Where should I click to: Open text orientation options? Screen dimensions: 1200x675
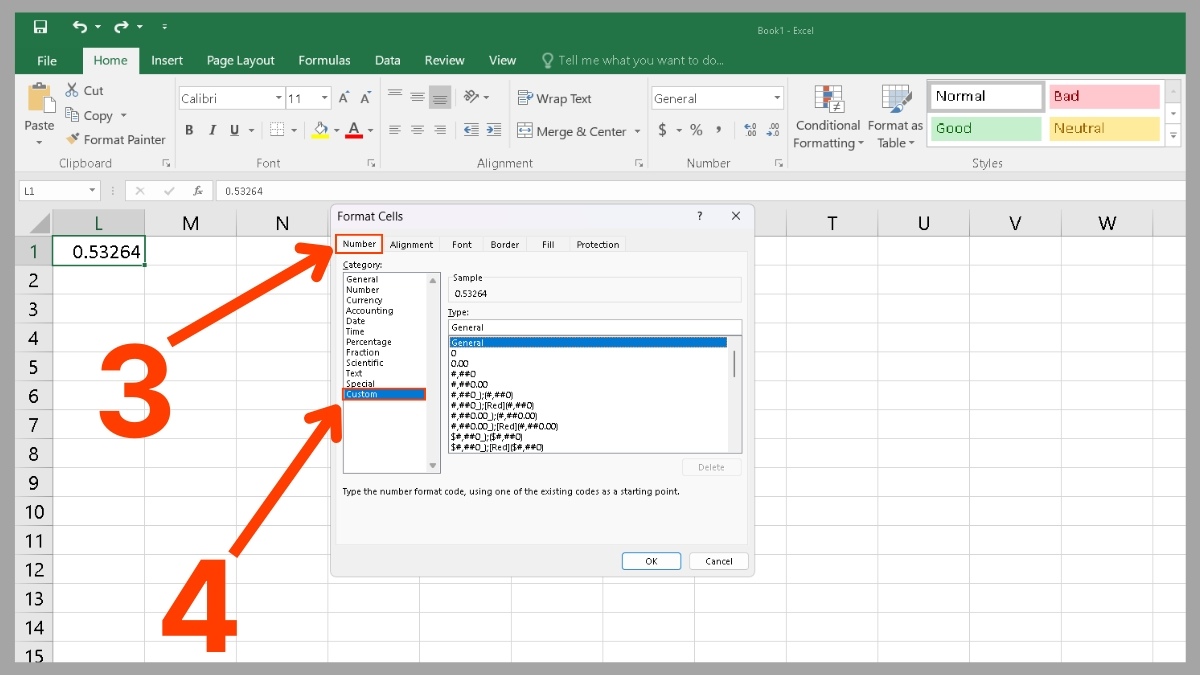pos(472,97)
